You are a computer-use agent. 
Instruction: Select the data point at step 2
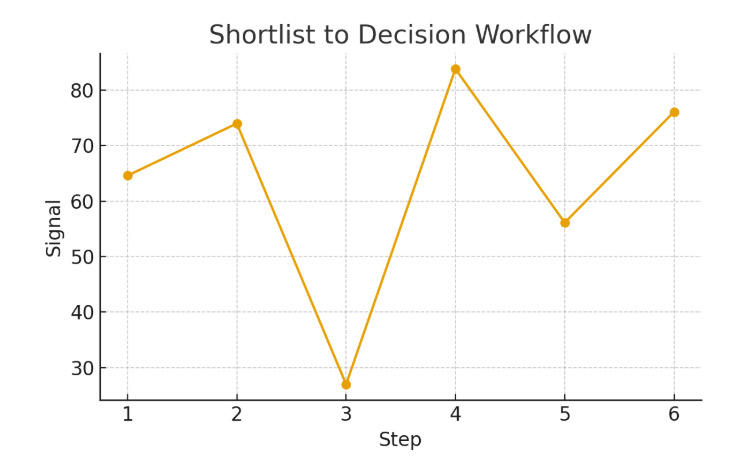[x=237, y=124]
